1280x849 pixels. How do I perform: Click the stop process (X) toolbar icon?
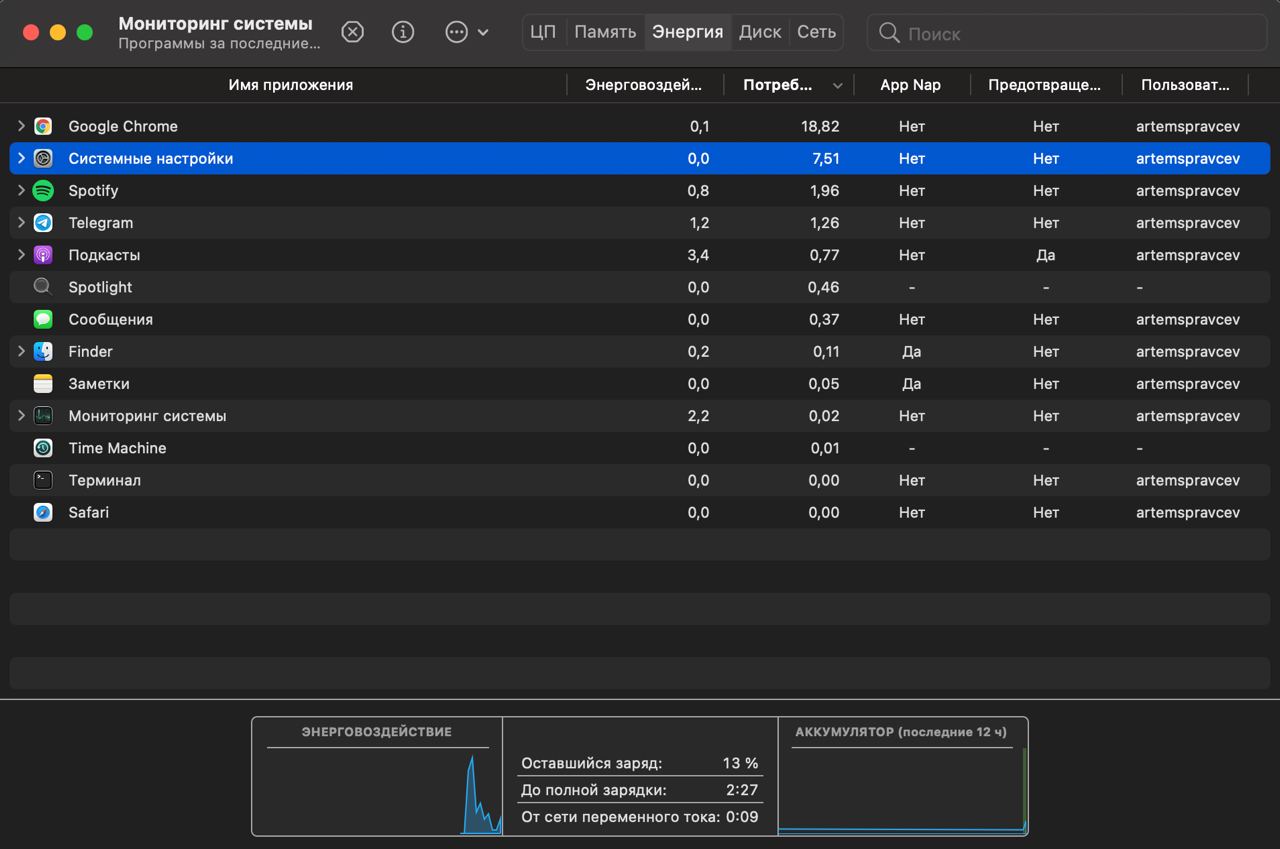pyautogui.click(x=353, y=32)
